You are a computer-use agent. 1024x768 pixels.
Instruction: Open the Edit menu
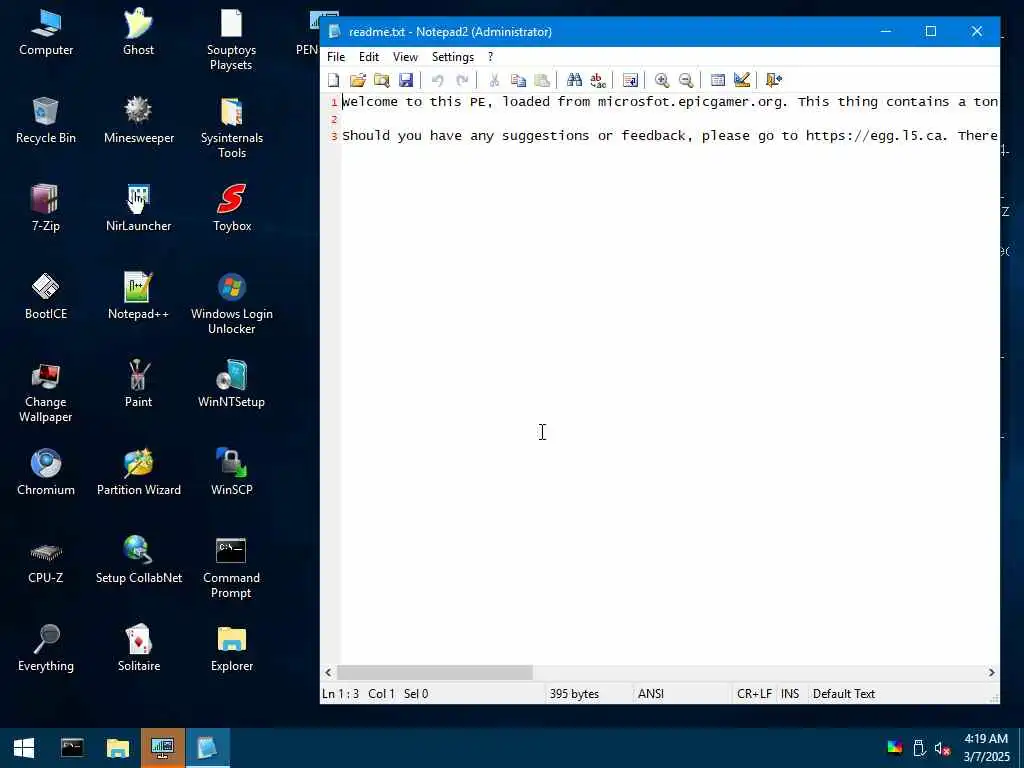[369, 57]
